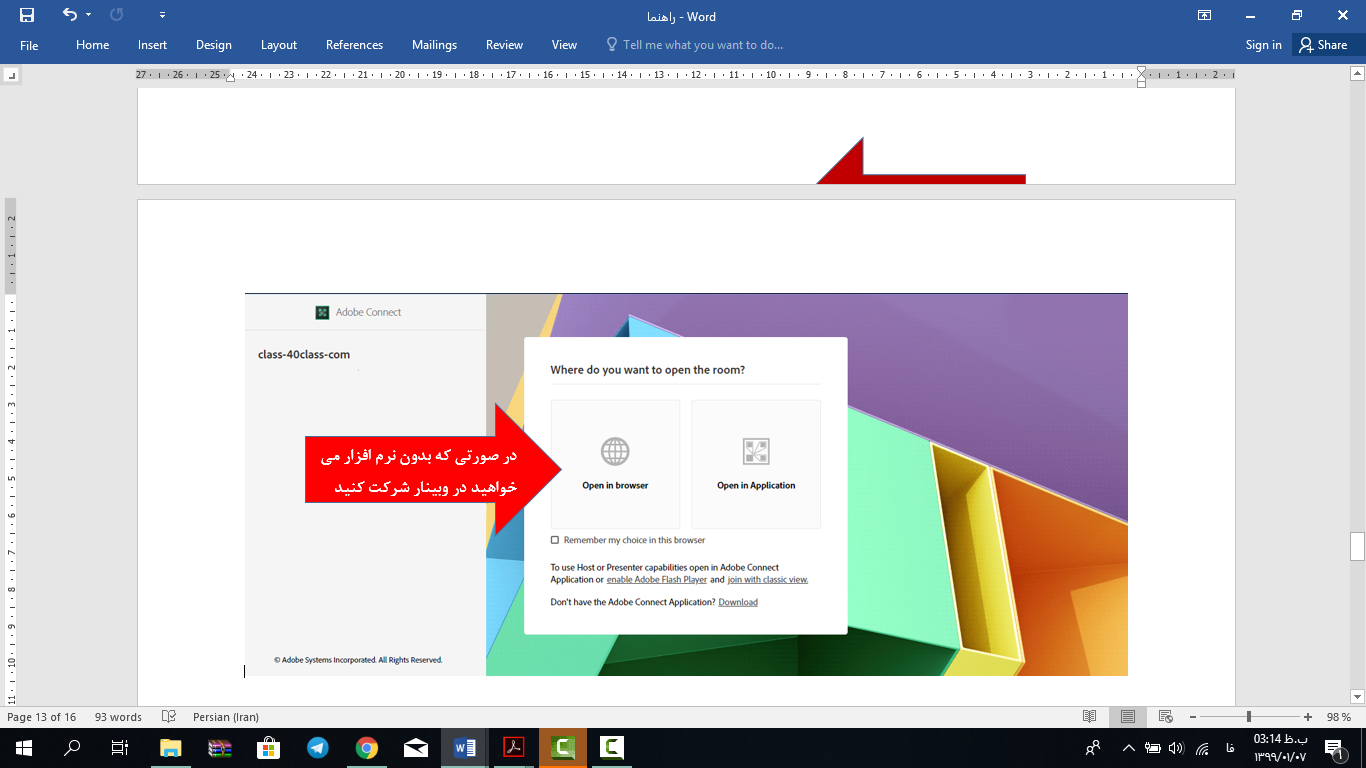Viewport: 1366px width, 768px height.
Task: Open Customize Quick Access Toolbar dropdown
Action: tap(163, 15)
